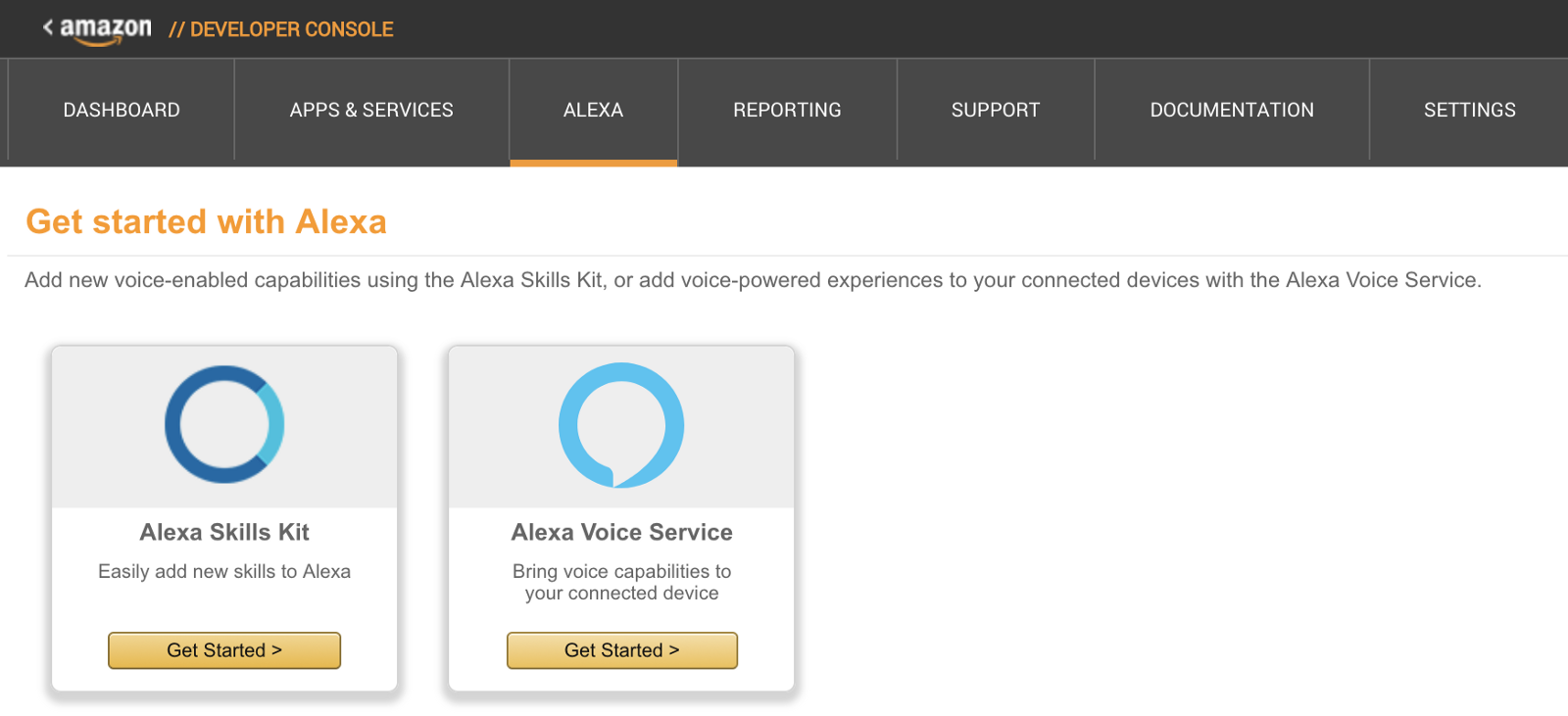The width and height of the screenshot is (1568, 716).
Task: View the Documentation tab
Action: coord(1232,110)
